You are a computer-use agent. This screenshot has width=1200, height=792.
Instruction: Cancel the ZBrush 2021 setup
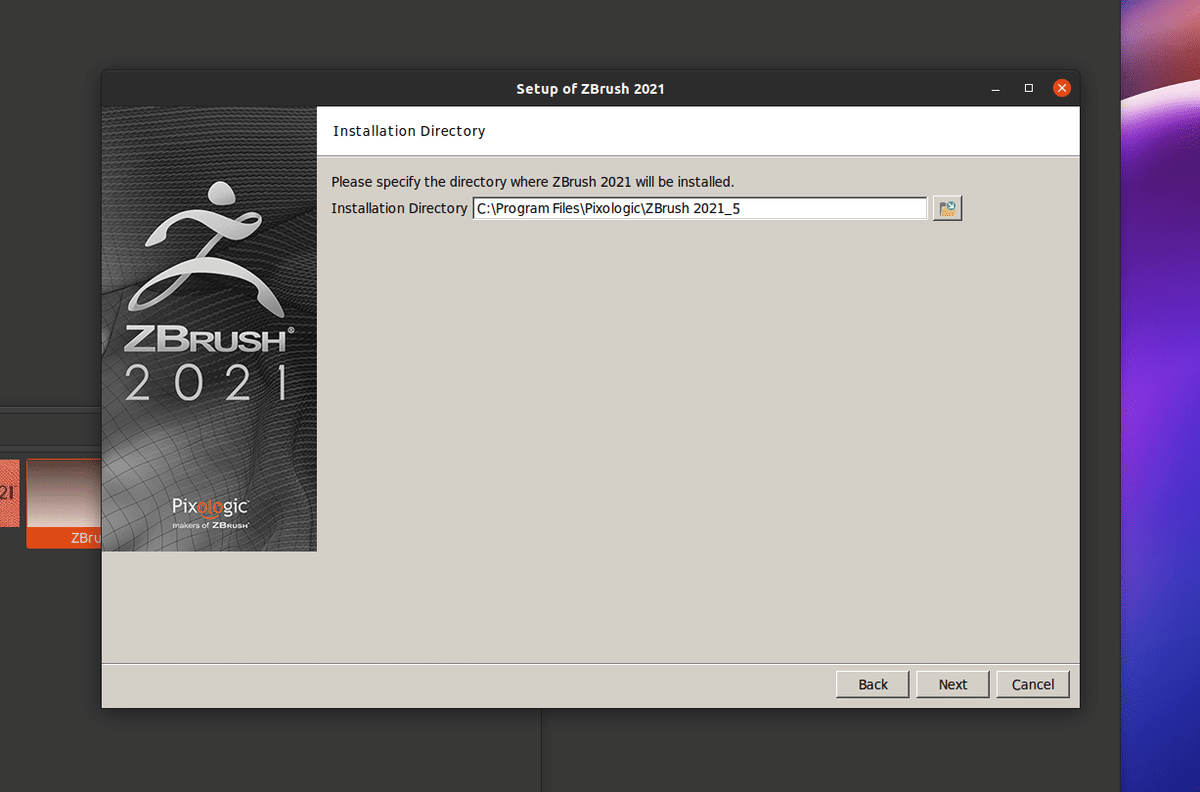[x=1033, y=684]
